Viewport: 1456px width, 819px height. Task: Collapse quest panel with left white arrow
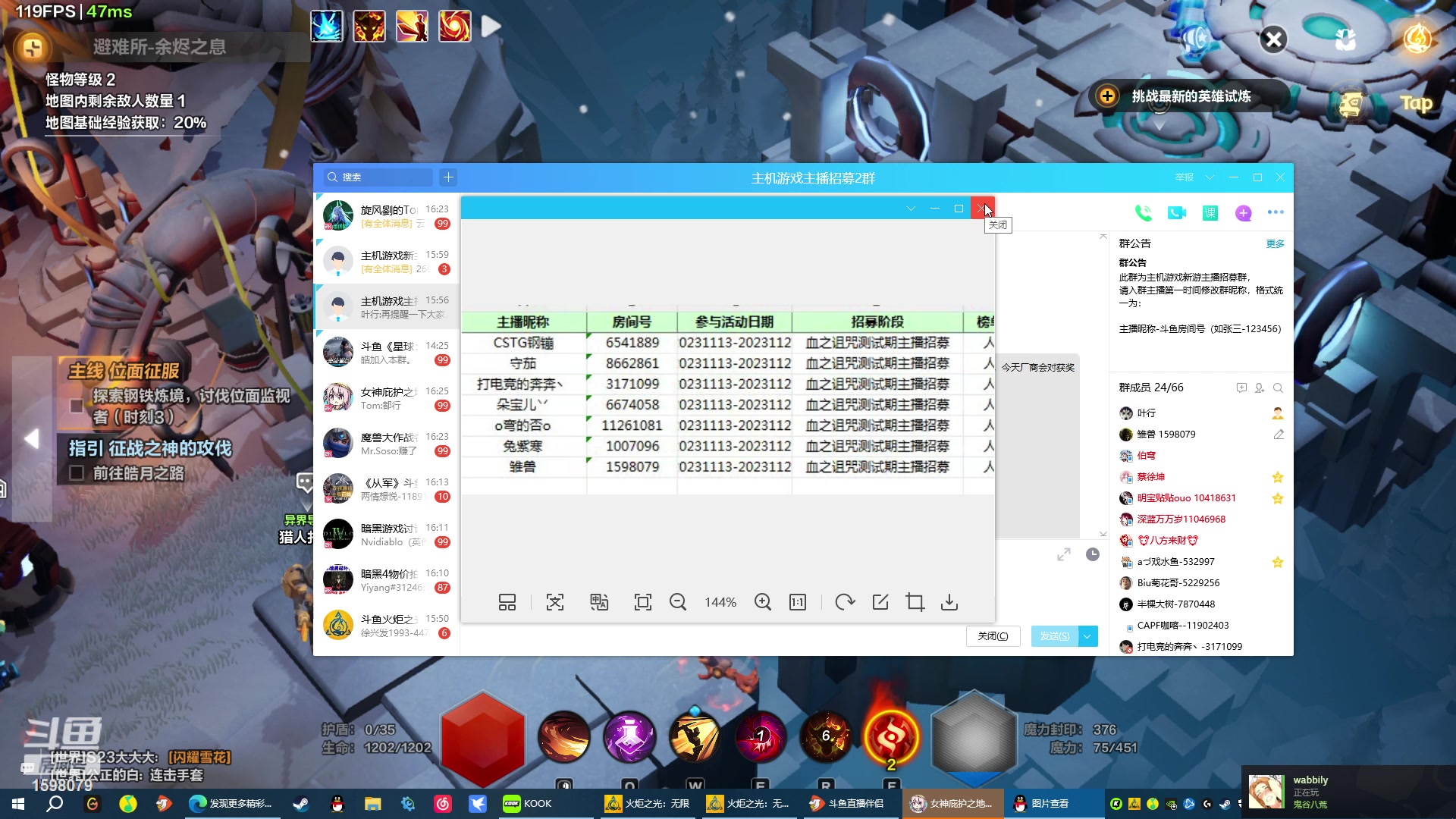click(x=31, y=438)
